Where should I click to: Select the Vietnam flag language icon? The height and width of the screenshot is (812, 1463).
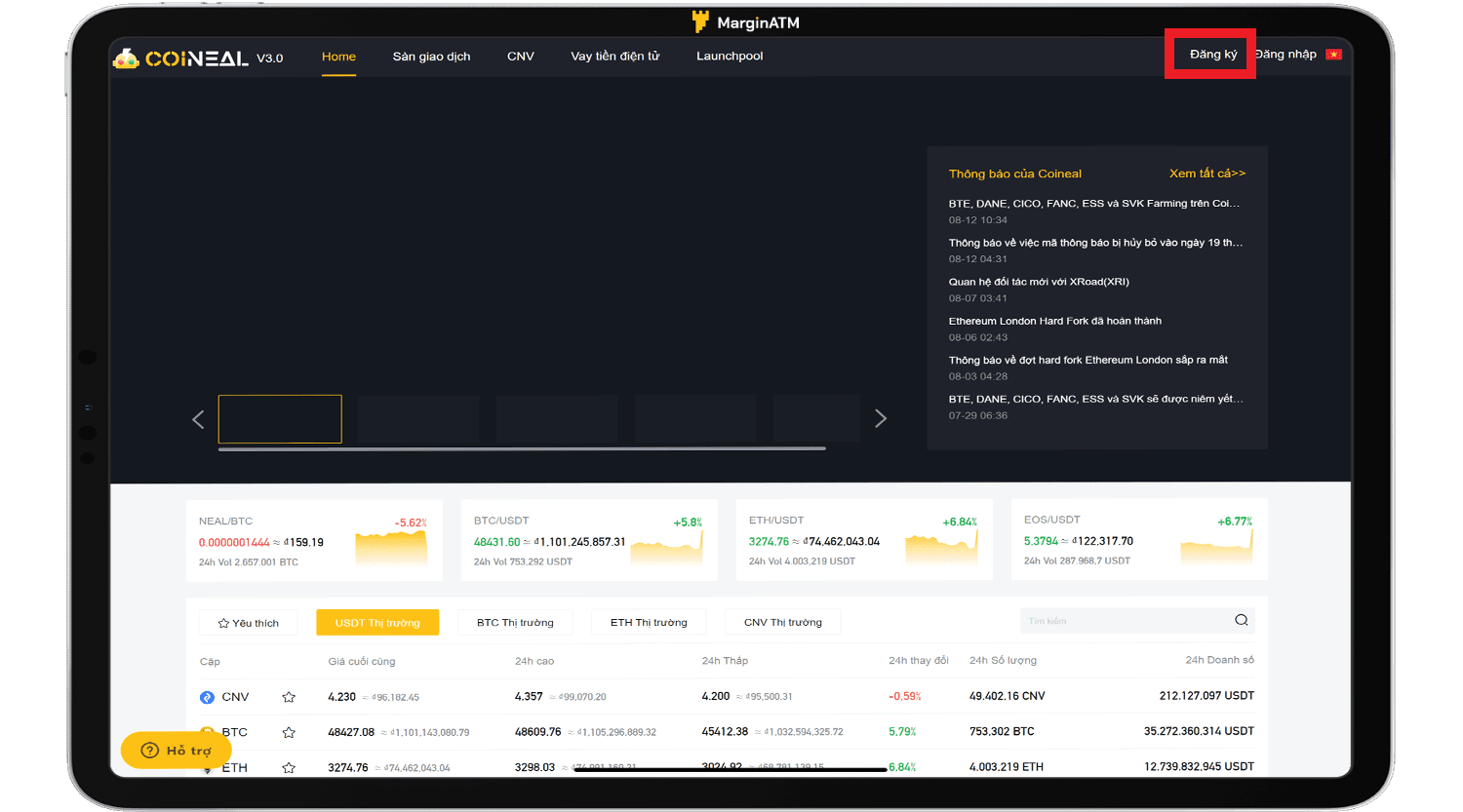1333,55
